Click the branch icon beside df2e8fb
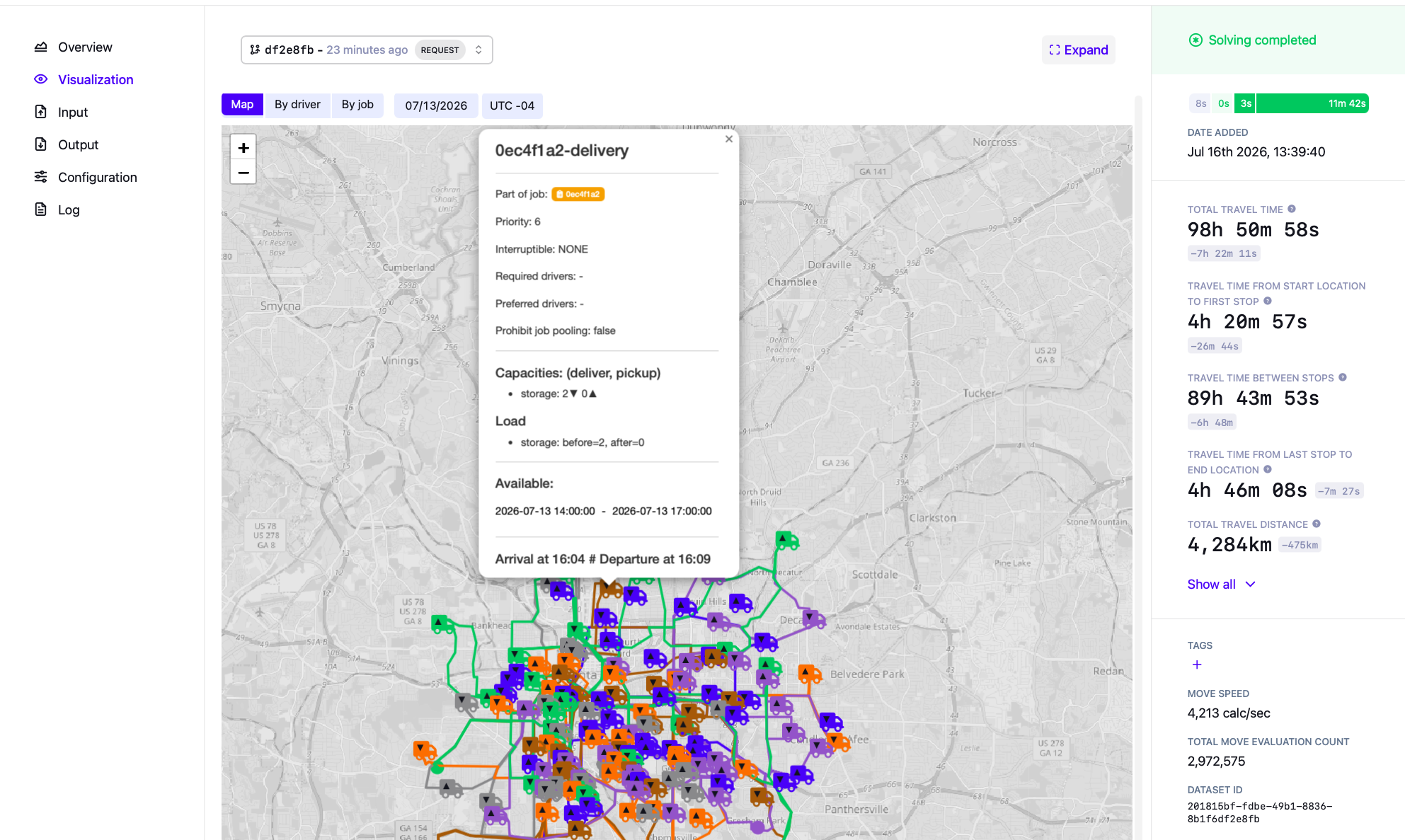Screen dimensions: 1405x840 255,50
